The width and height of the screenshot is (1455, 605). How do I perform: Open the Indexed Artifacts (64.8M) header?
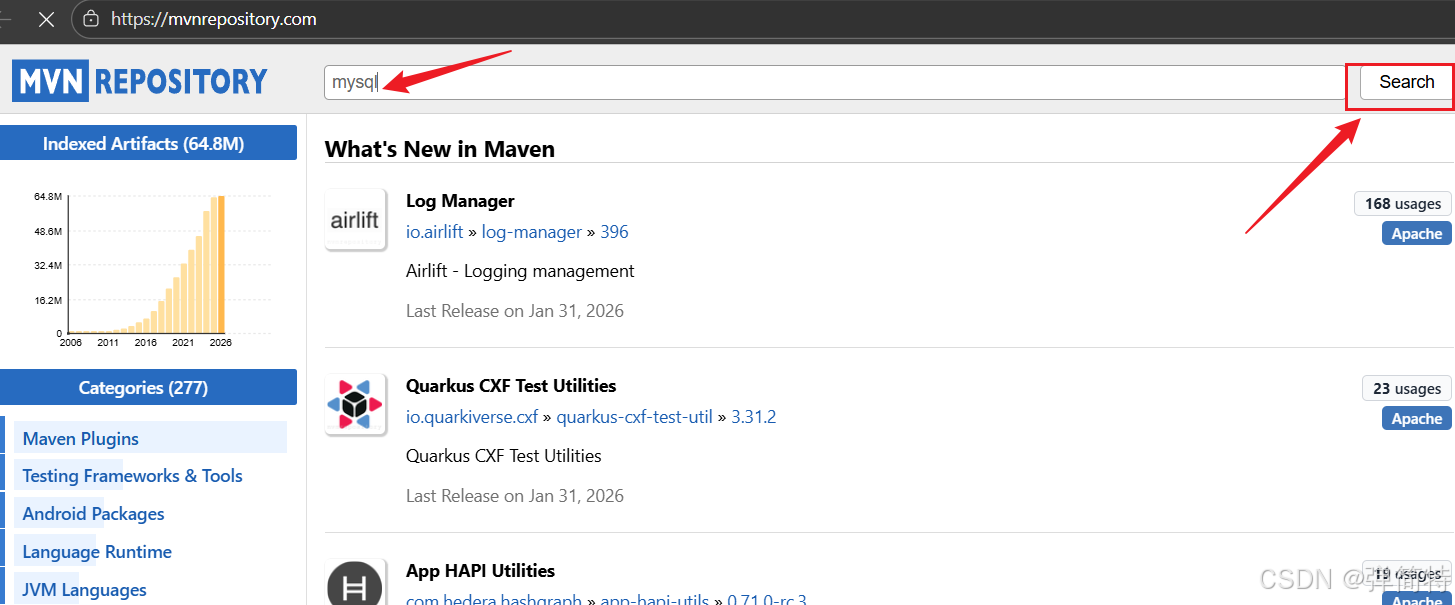point(148,144)
